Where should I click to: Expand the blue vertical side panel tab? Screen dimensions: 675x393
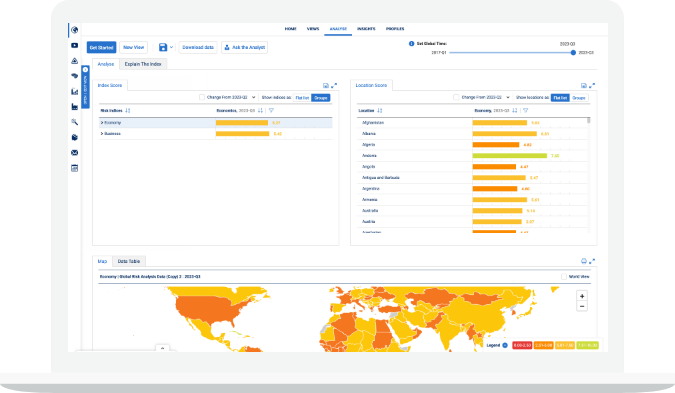point(85,87)
